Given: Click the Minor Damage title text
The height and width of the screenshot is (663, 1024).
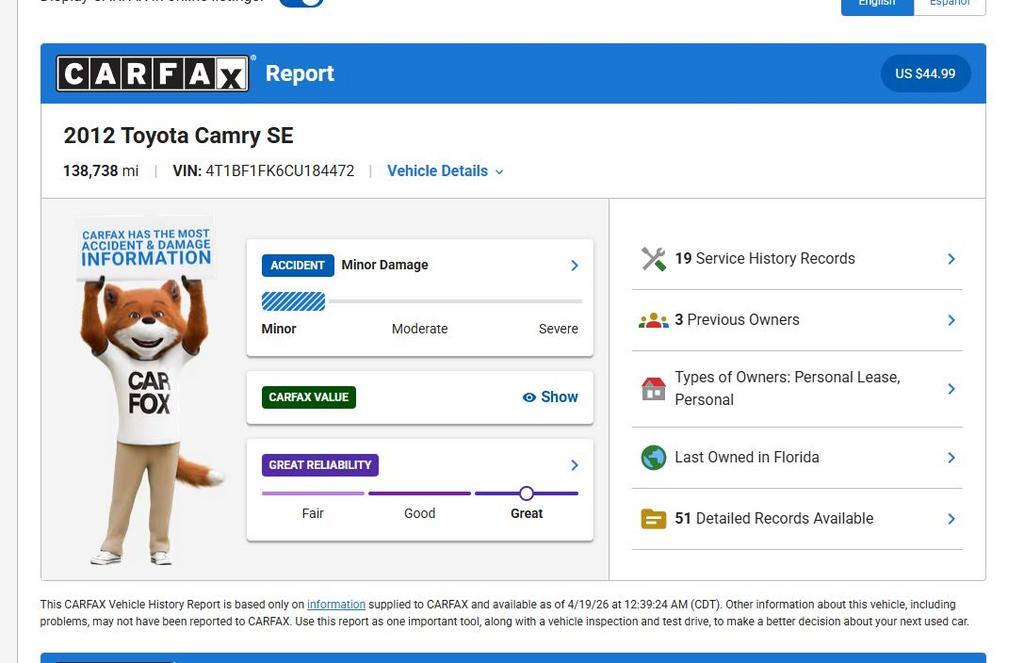Looking at the screenshot, I should (x=385, y=265).
